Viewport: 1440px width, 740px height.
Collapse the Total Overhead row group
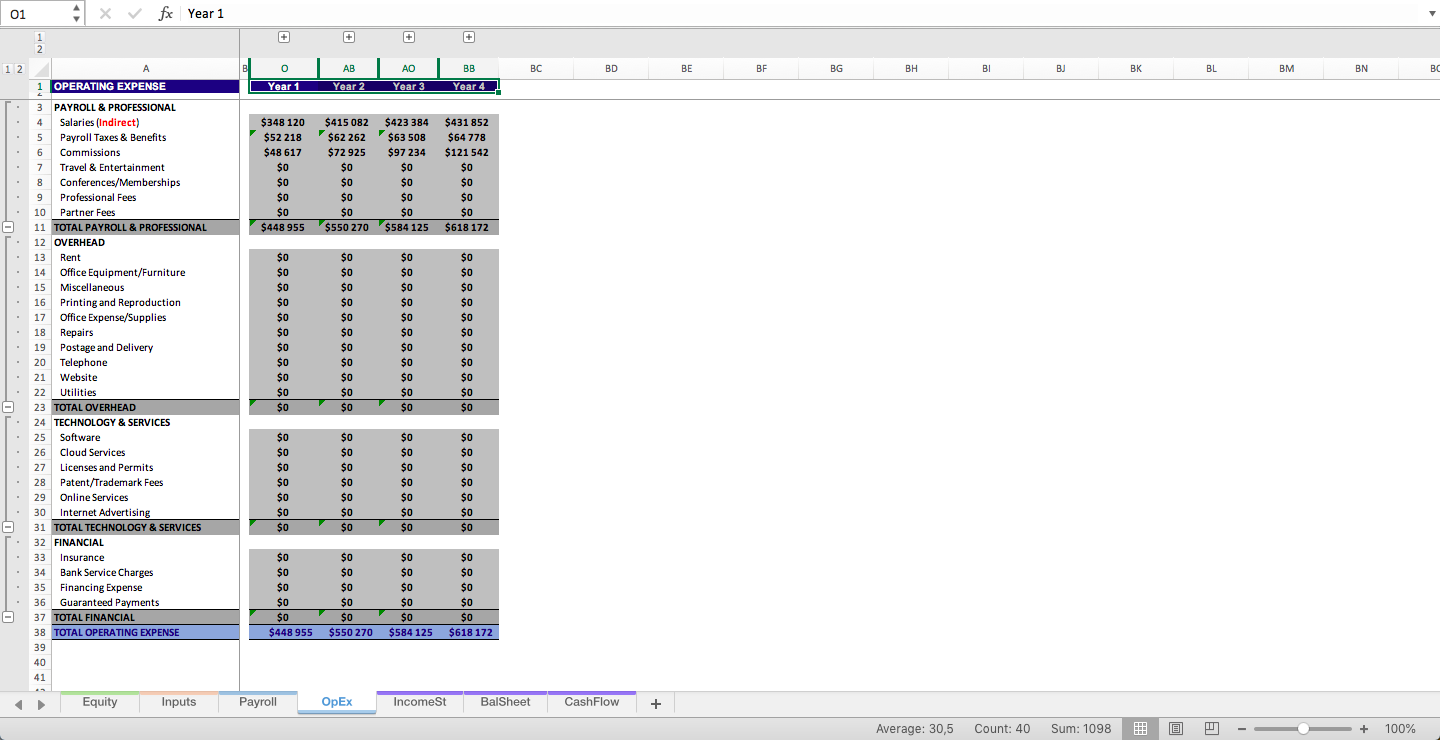pos(8,407)
